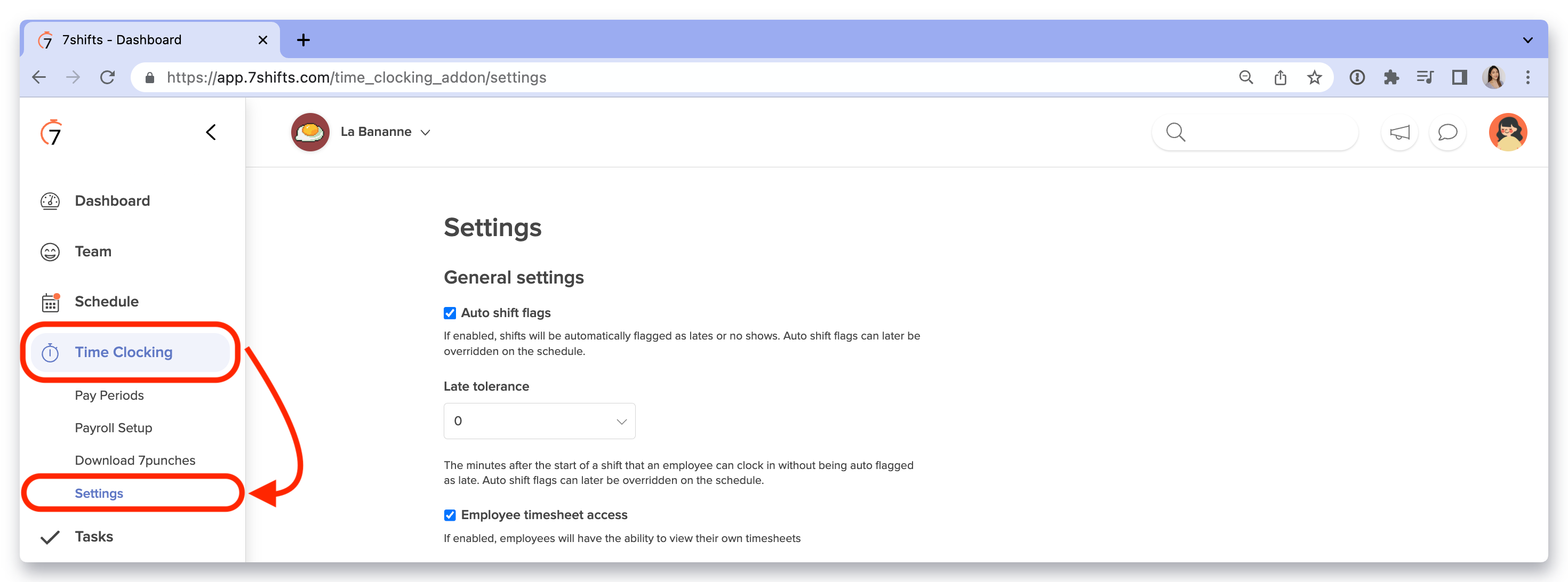Click the search magnifier icon in header
1568x582 pixels.
(x=1175, y=132)
